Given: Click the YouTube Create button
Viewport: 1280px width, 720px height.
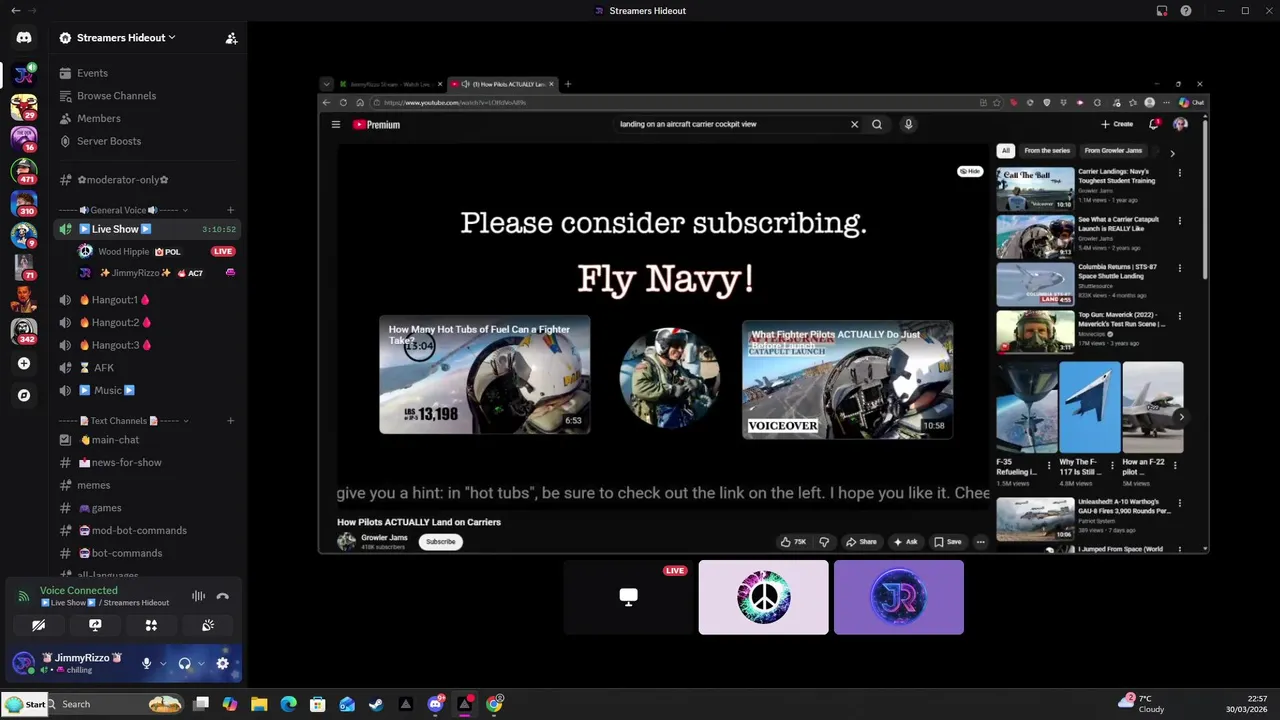Looking at the screenshot, I should click(1117, 125).
